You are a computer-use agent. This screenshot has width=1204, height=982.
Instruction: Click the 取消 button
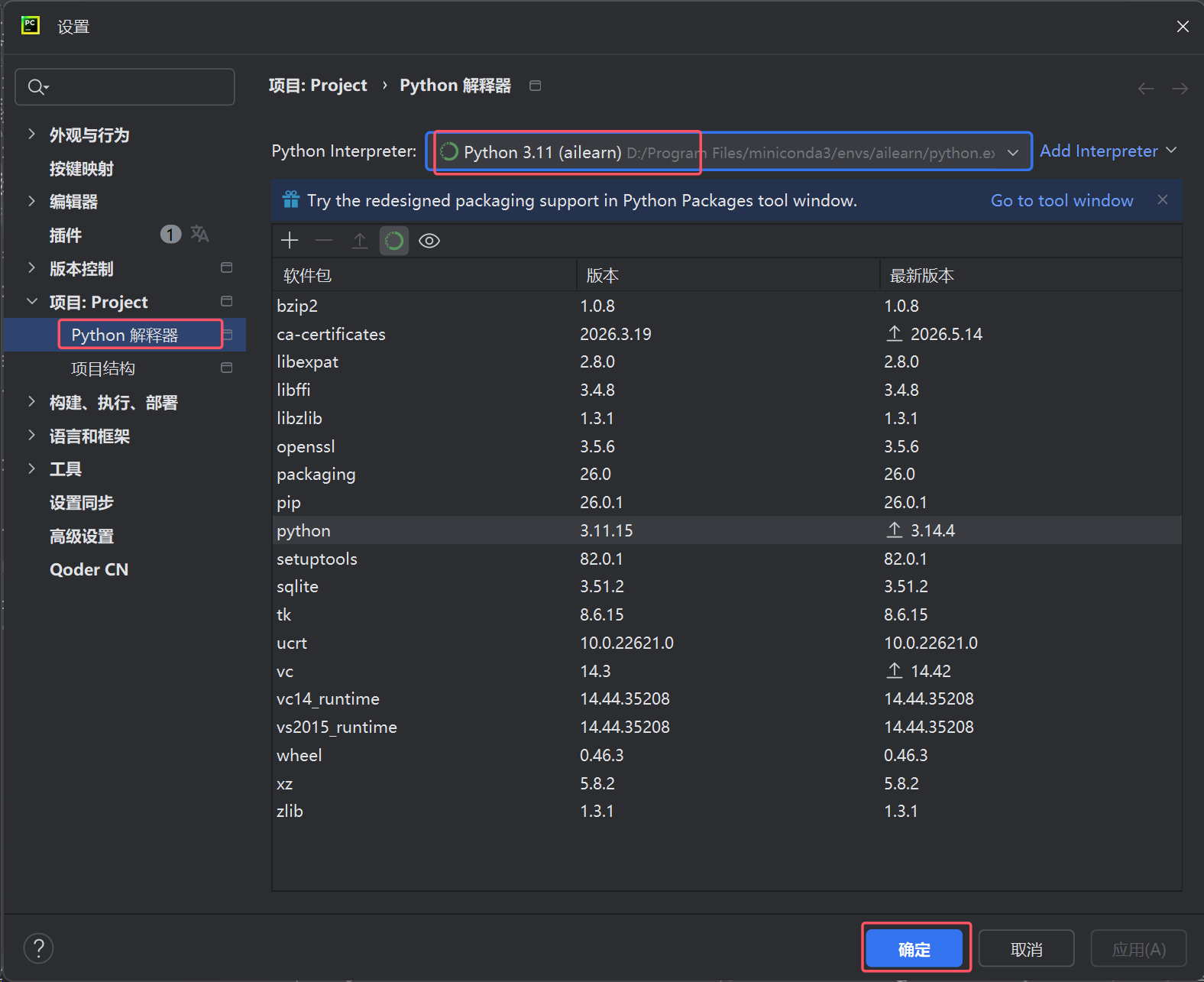(1026, 949)
